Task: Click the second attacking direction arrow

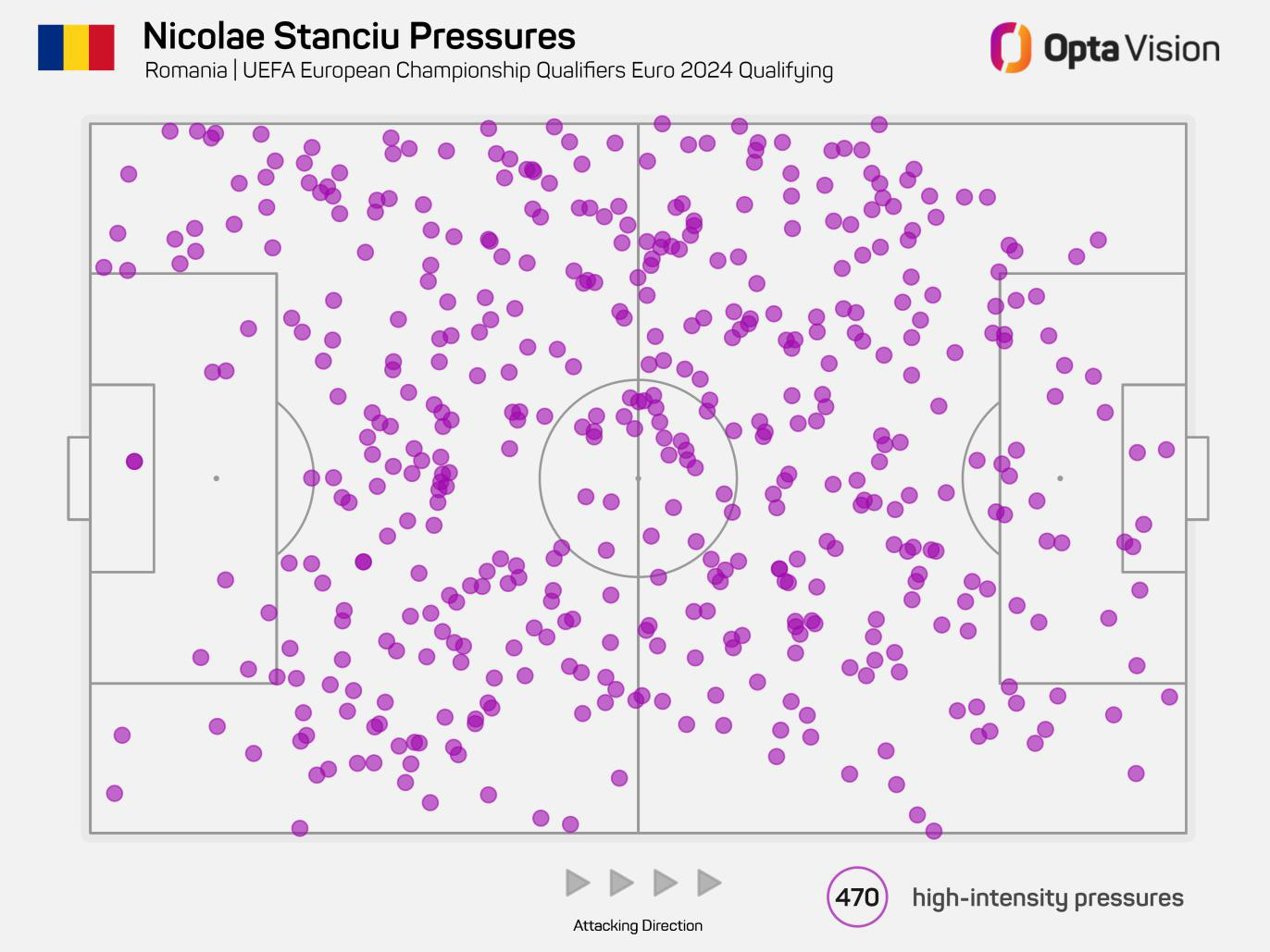Action: coord(621,883)
